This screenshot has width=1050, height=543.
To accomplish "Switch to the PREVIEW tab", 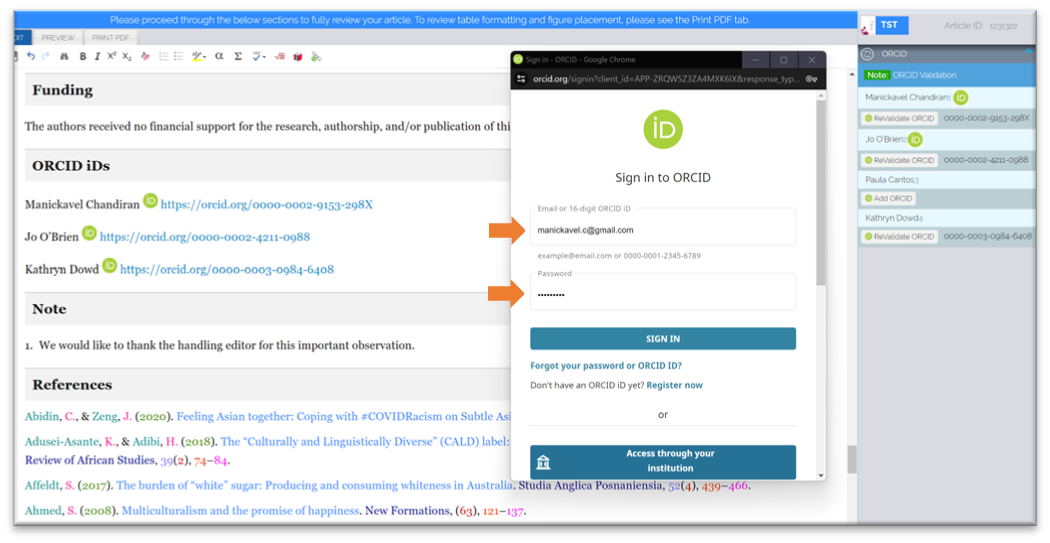I will coord(58,38).
